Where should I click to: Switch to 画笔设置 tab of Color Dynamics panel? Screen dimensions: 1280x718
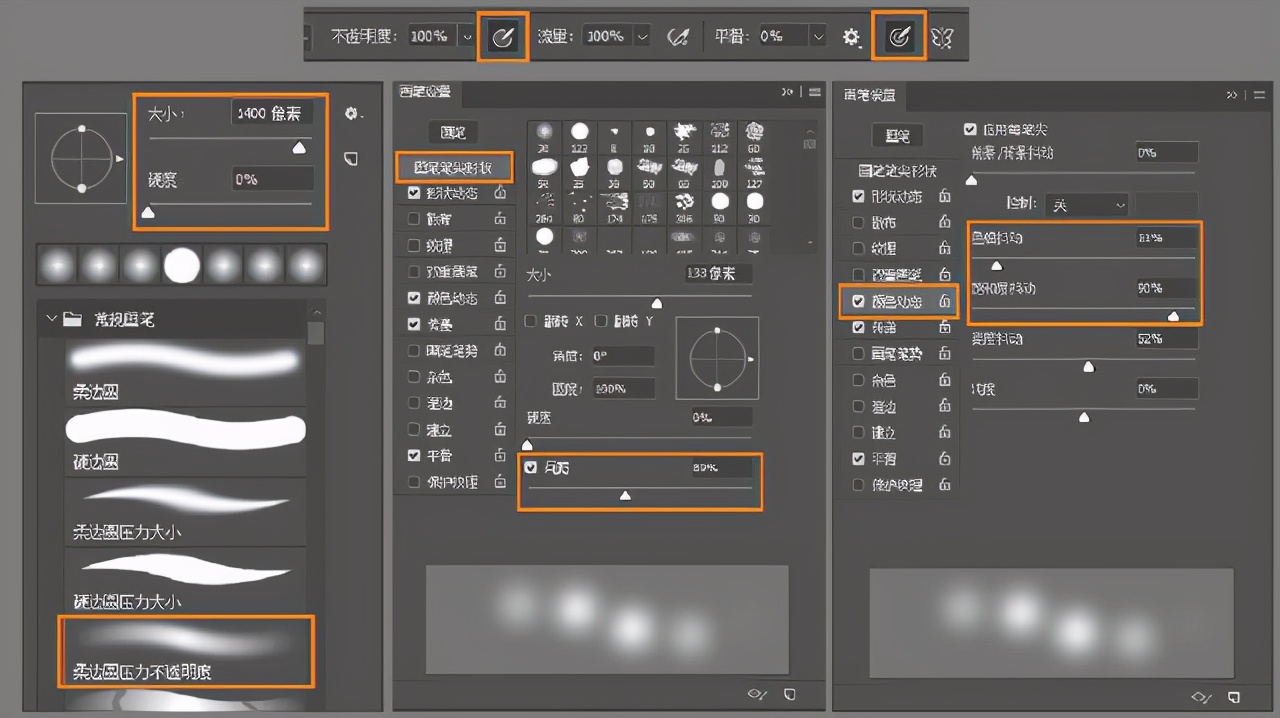click(x=870, y=94)
